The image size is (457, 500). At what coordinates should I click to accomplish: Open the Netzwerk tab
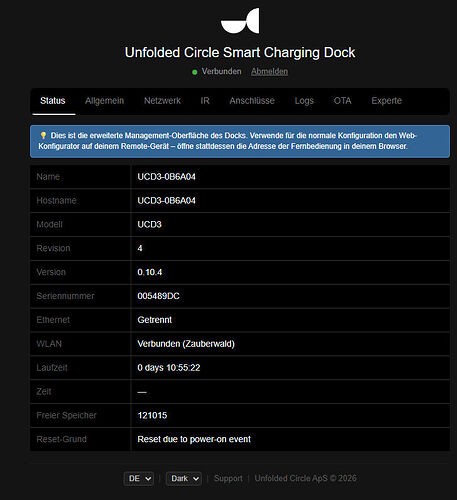coord(162,101)
